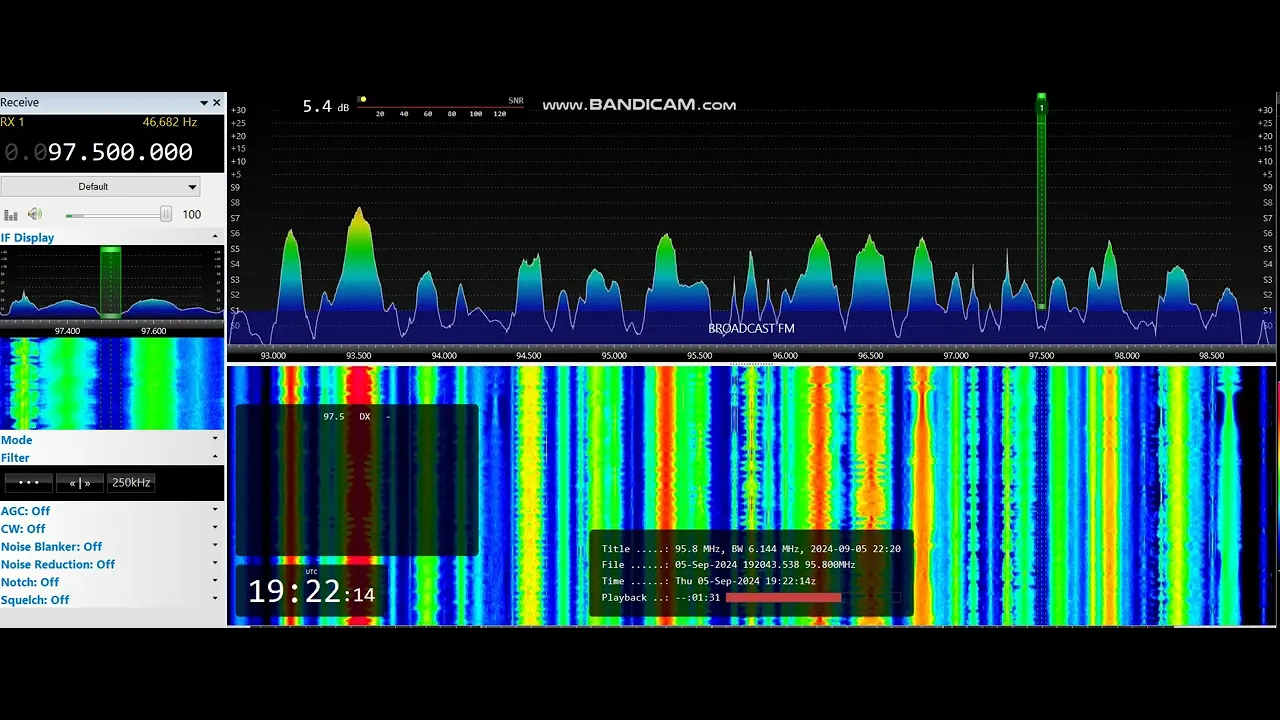Click the Noise Blanker: Off label

tap(51, 547)
